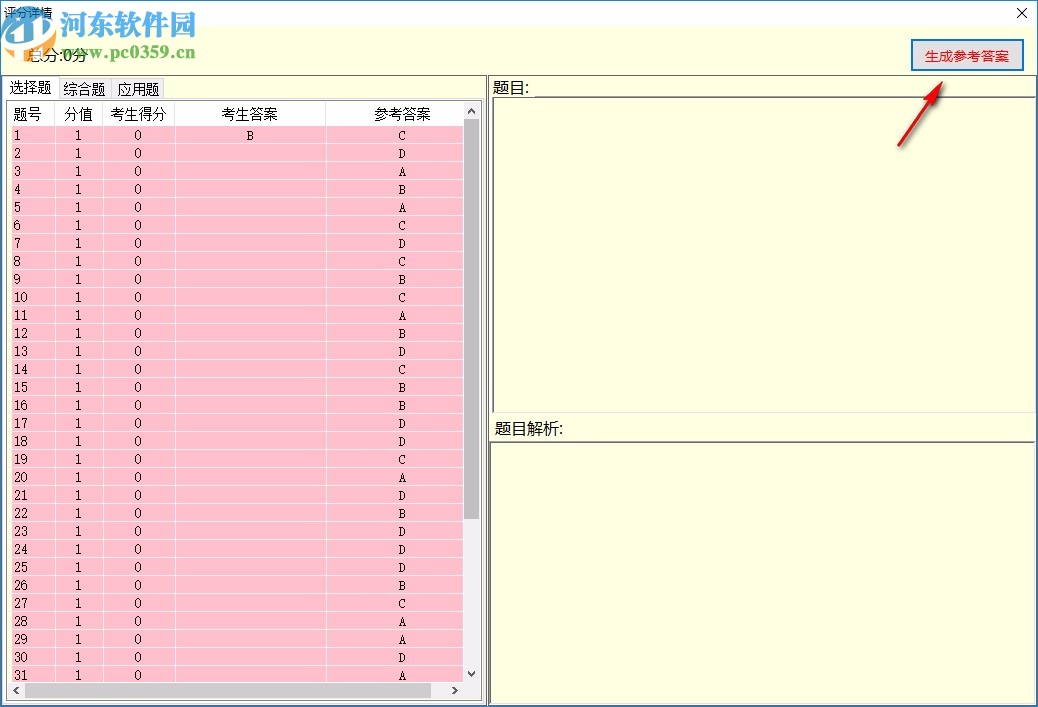
Task: Click the vertical scrollbar thumb of the table
Action: point(471,319)
